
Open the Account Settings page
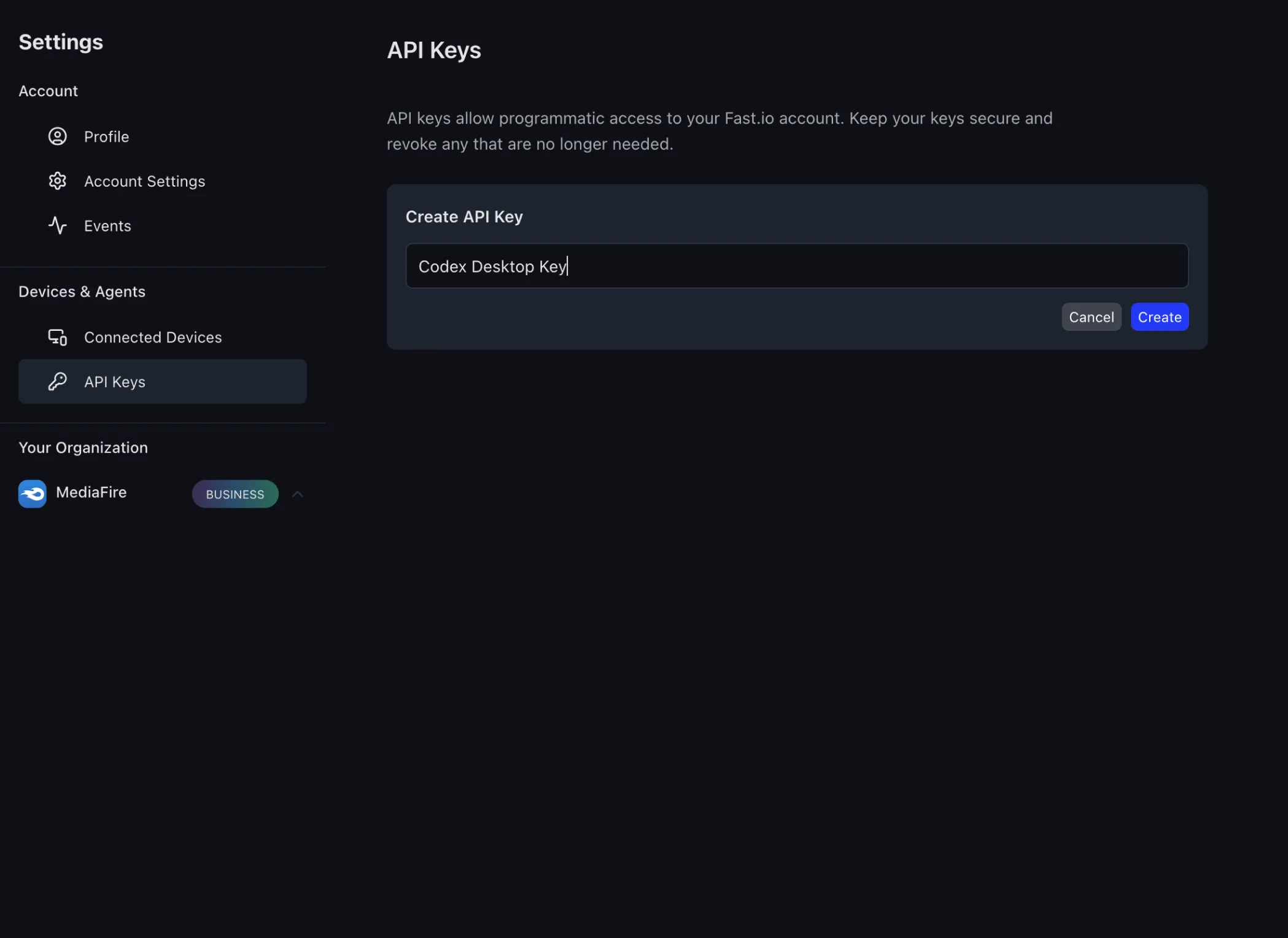[x=144, y=180]
